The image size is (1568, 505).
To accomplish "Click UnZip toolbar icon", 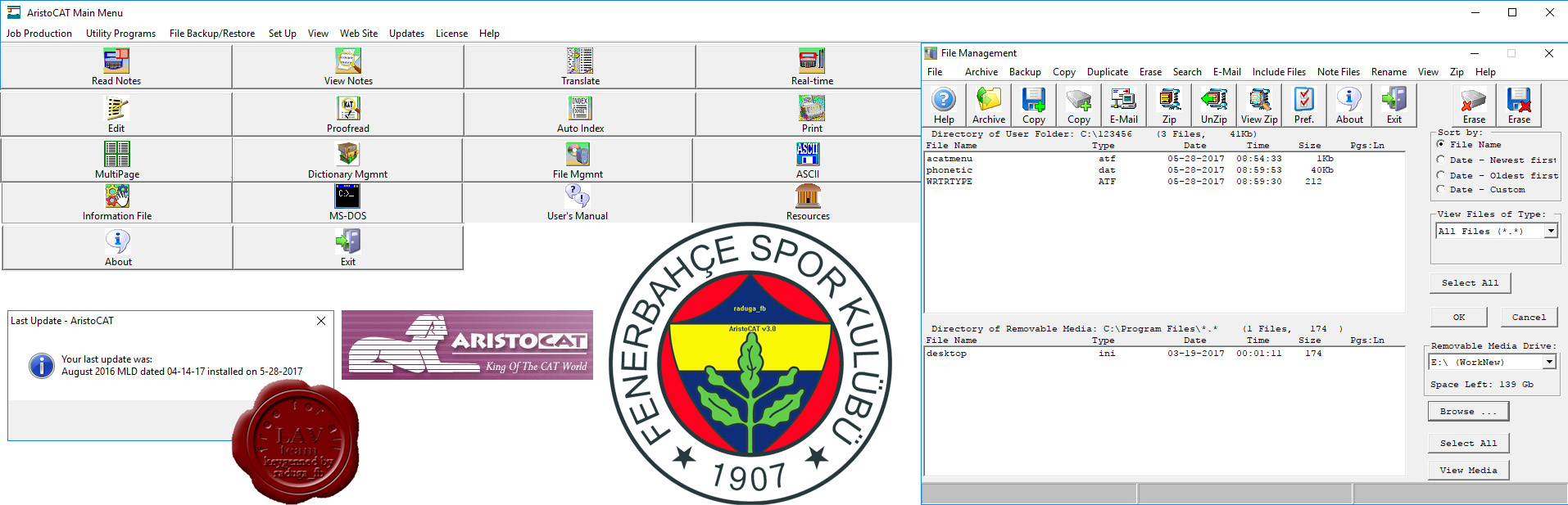I will (x=1213, y=106).
